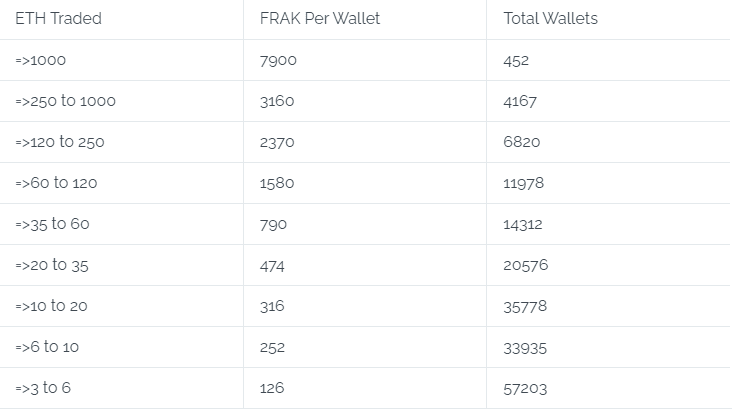The height and width of the screenshot is (417, 741).
Task: Click the 452 total wallets cell
Action: pyautogui.click(x=516, y=61)
